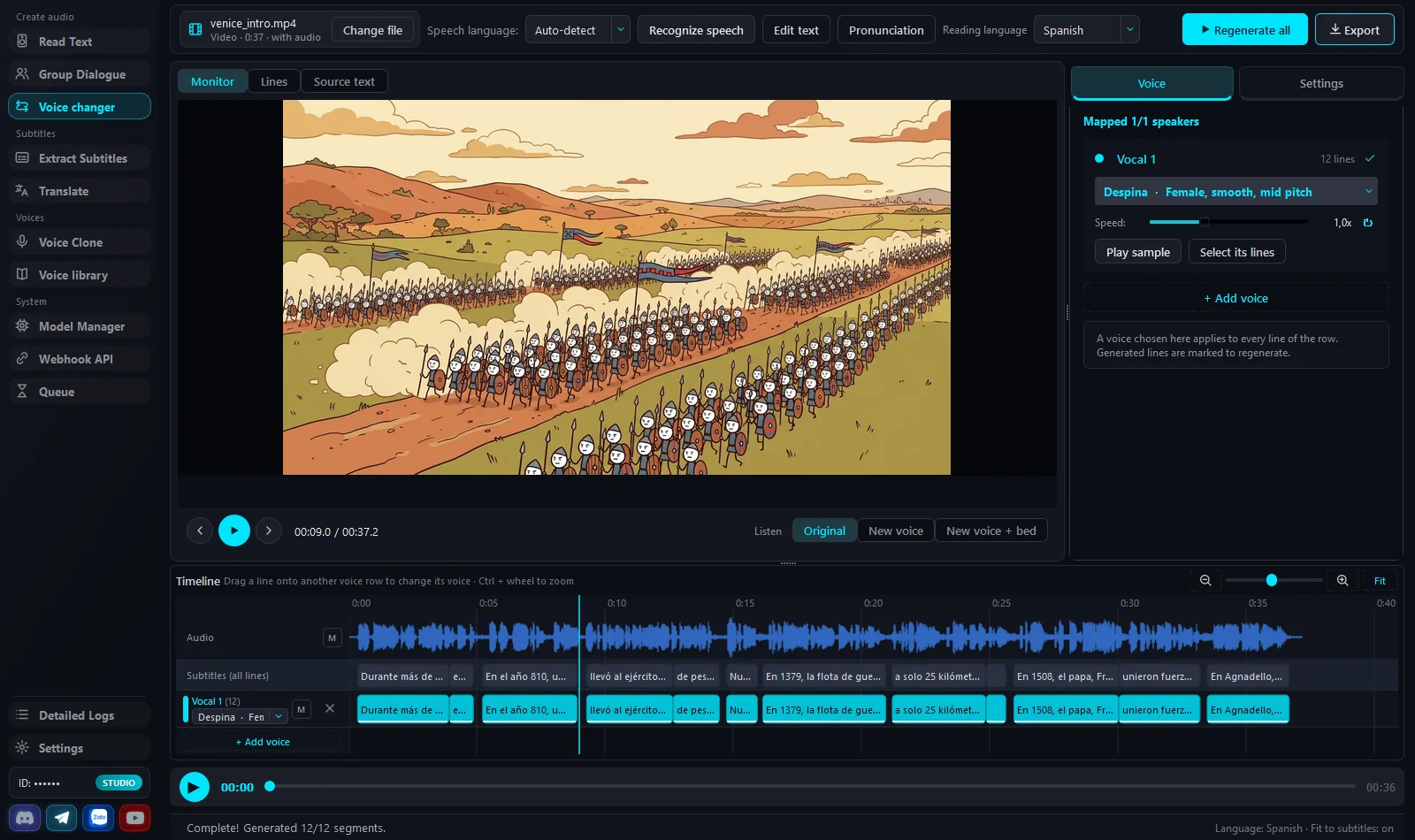Click the Regenerate all button
The width and height of the screenshot is (1415, 840).
coord(1244,30)
